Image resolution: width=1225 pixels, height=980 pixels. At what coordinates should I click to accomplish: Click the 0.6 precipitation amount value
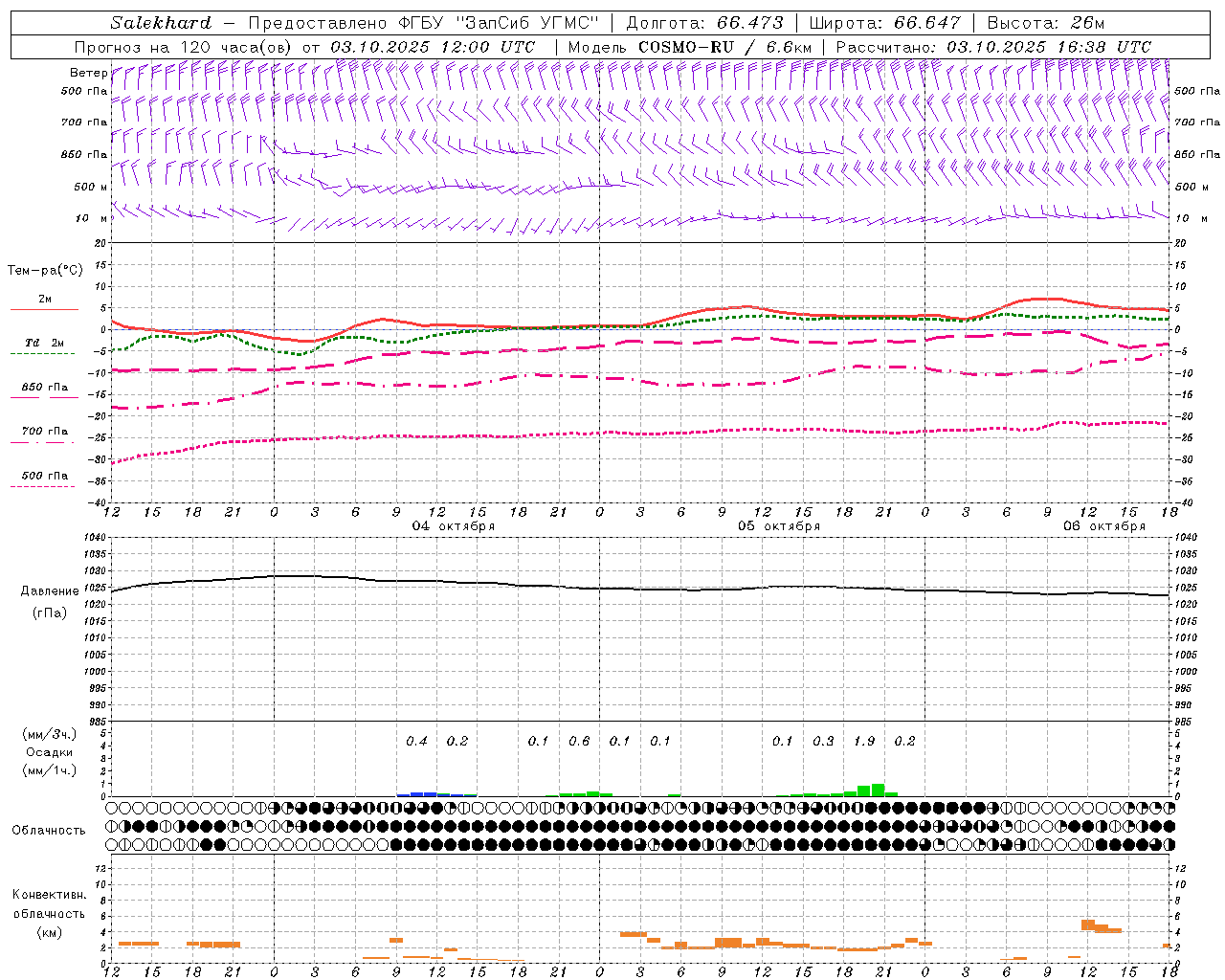579,742
